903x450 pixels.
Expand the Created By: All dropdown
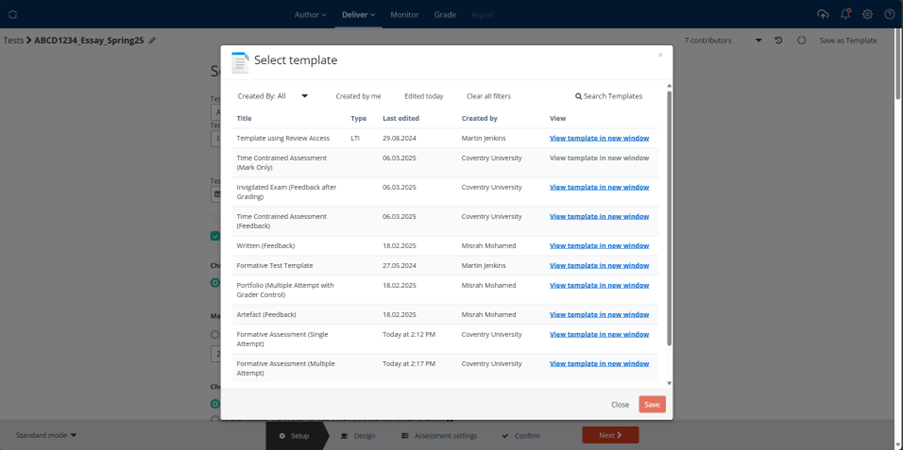[x=273, y=96]
